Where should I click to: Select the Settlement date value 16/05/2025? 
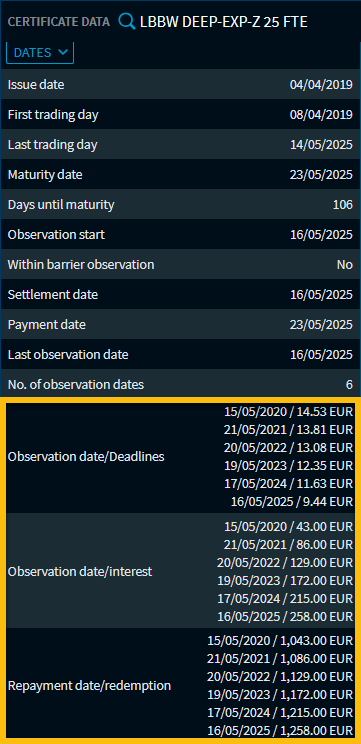pyautogui.click(x=322, y=295)
